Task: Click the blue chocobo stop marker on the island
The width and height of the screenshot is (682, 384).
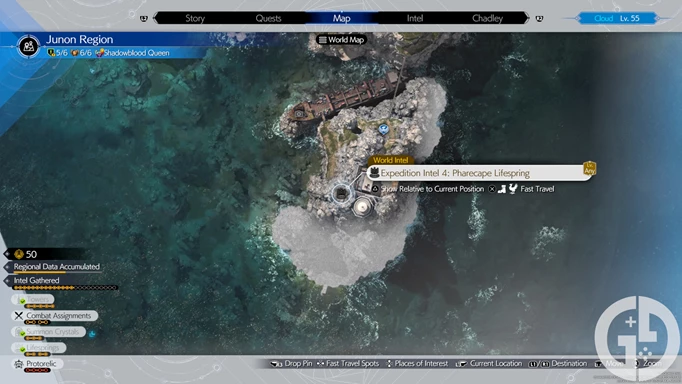Action: tap(383, 129)
